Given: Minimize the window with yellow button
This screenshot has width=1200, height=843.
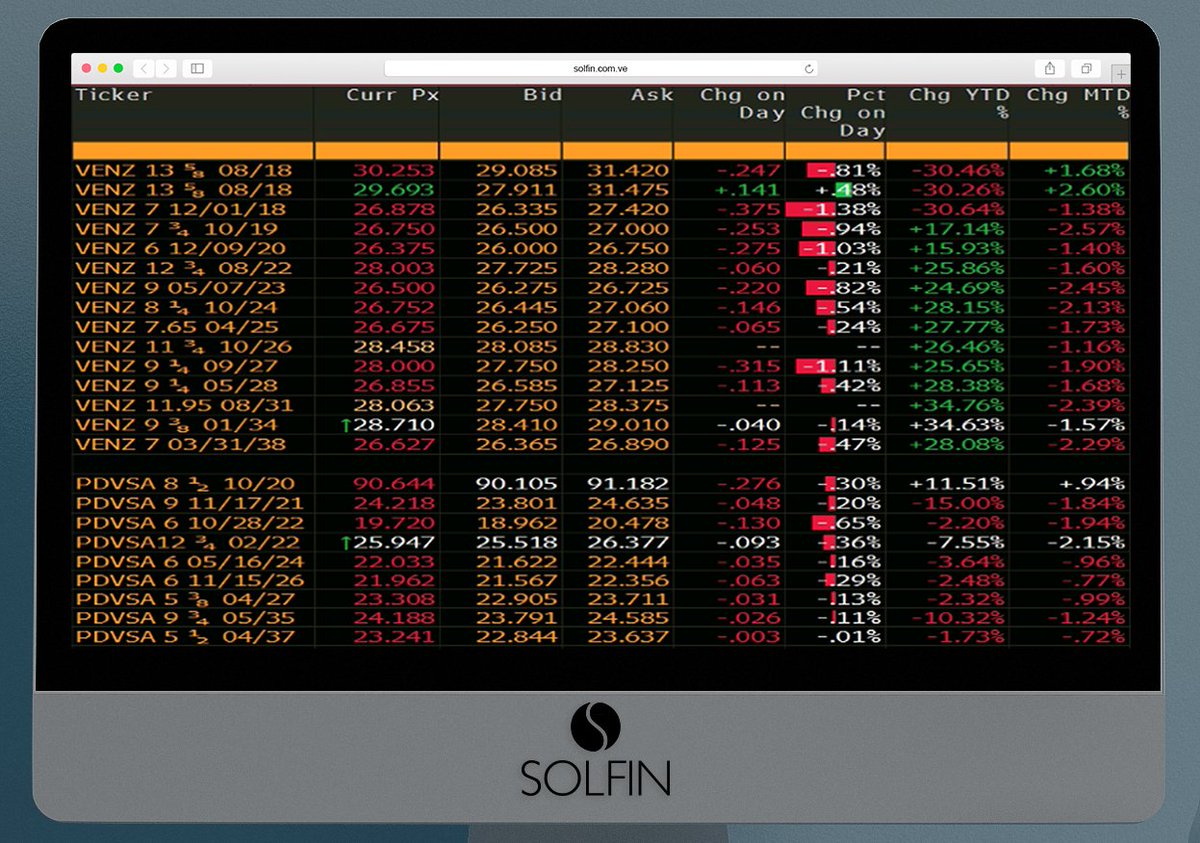Looking at the screenshot, I should coord(102,68).
